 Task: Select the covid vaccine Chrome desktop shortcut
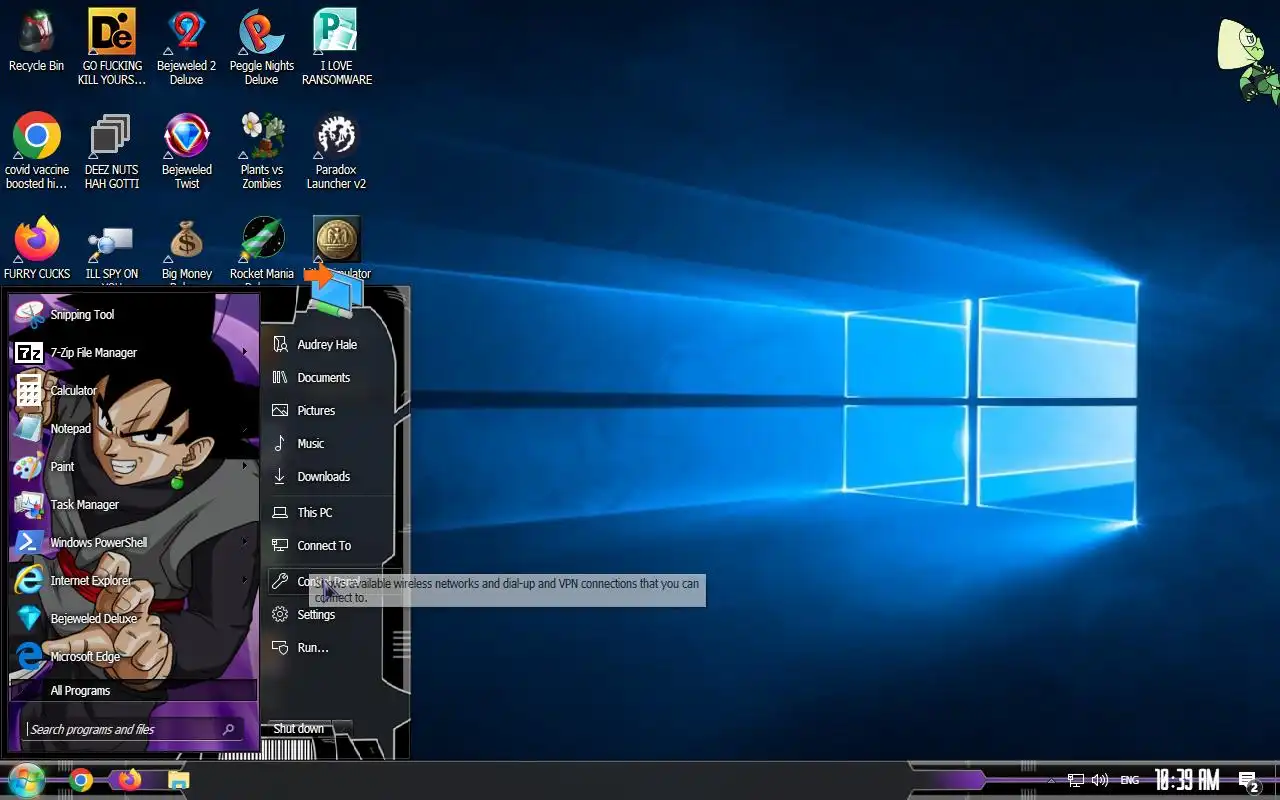[x=37, y=151]
